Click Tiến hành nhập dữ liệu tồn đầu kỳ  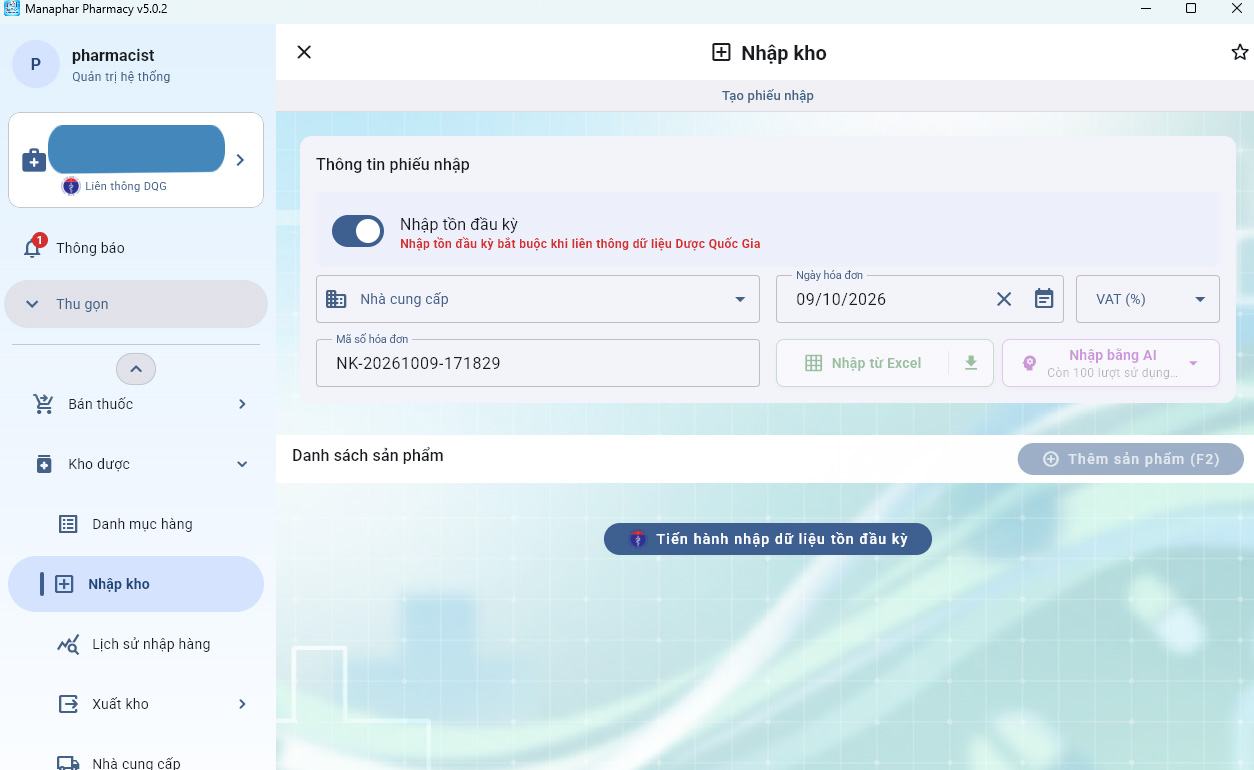[768, 539]
